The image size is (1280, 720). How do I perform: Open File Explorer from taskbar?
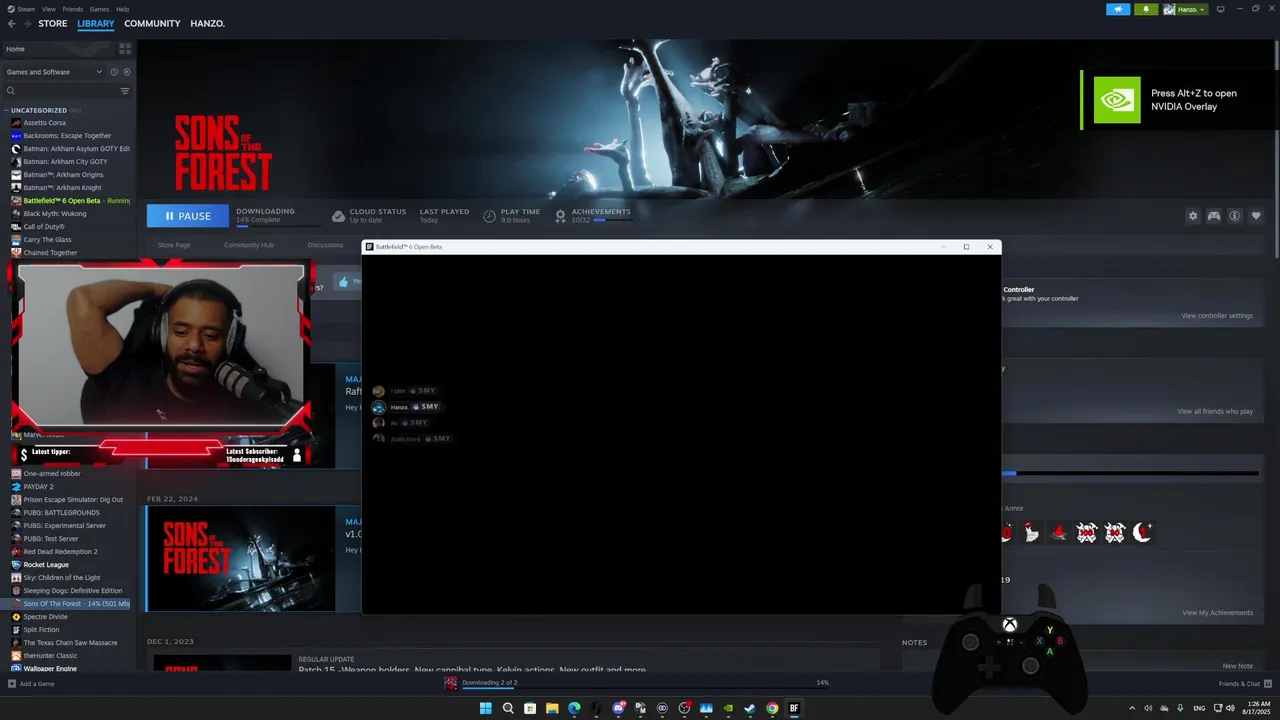(x=552, y=708)
